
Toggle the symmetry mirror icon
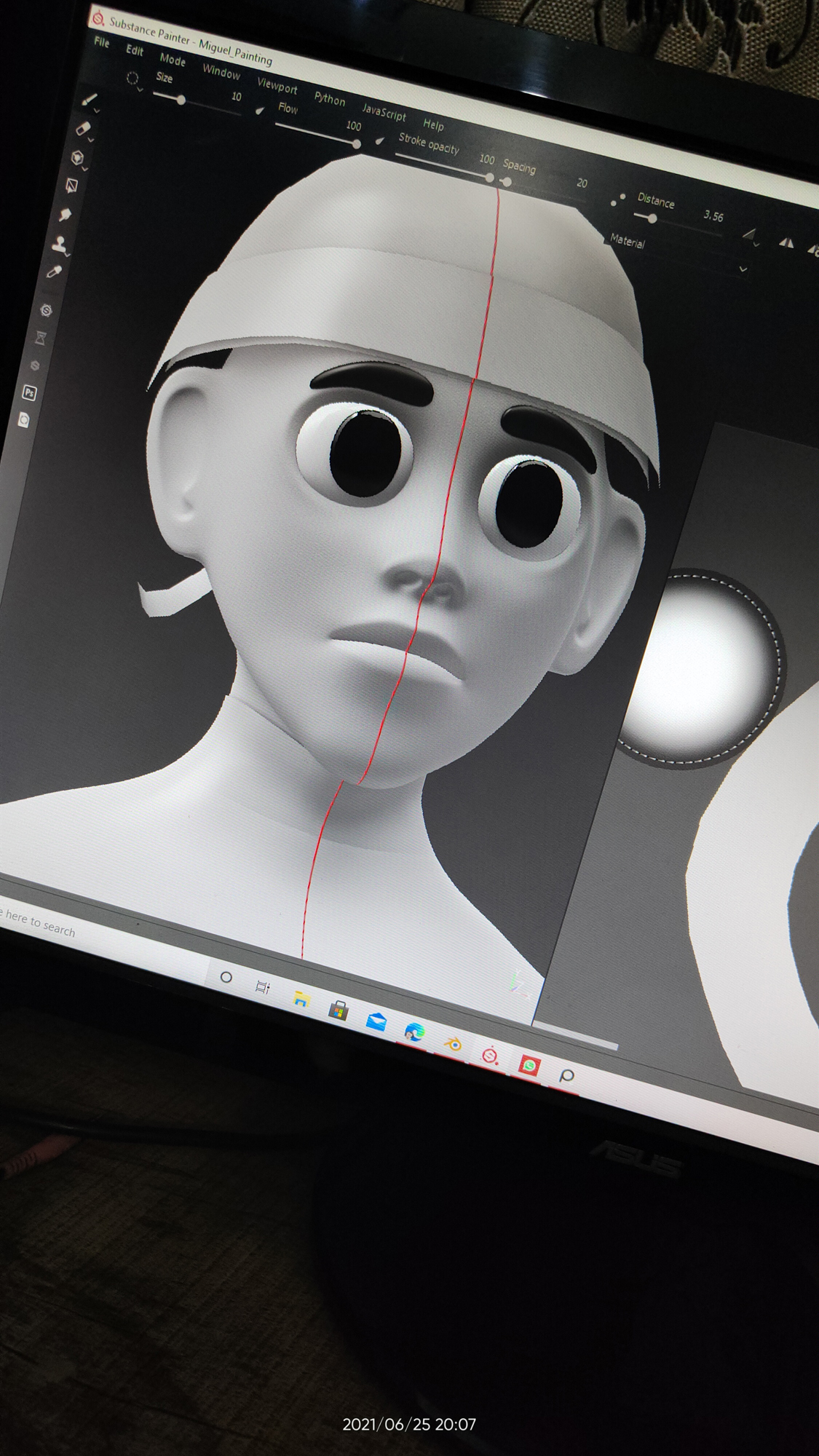click(x=786, y=242)
